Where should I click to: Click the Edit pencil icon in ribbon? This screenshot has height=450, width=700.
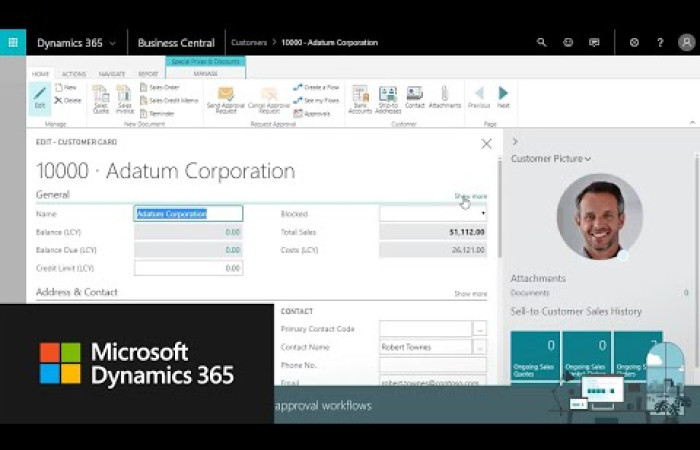[40, 97]
